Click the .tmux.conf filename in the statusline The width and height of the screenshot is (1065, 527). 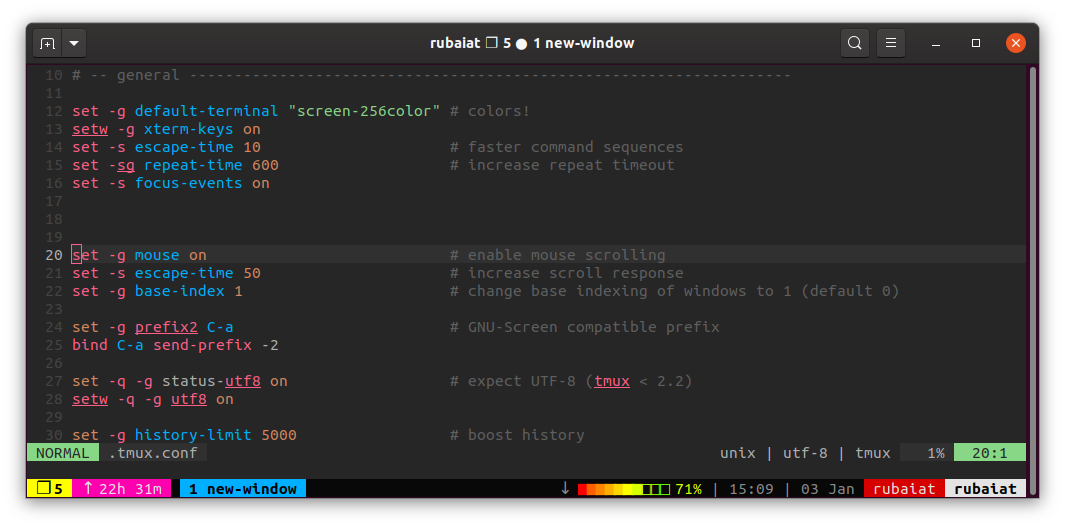click(154, 453)
